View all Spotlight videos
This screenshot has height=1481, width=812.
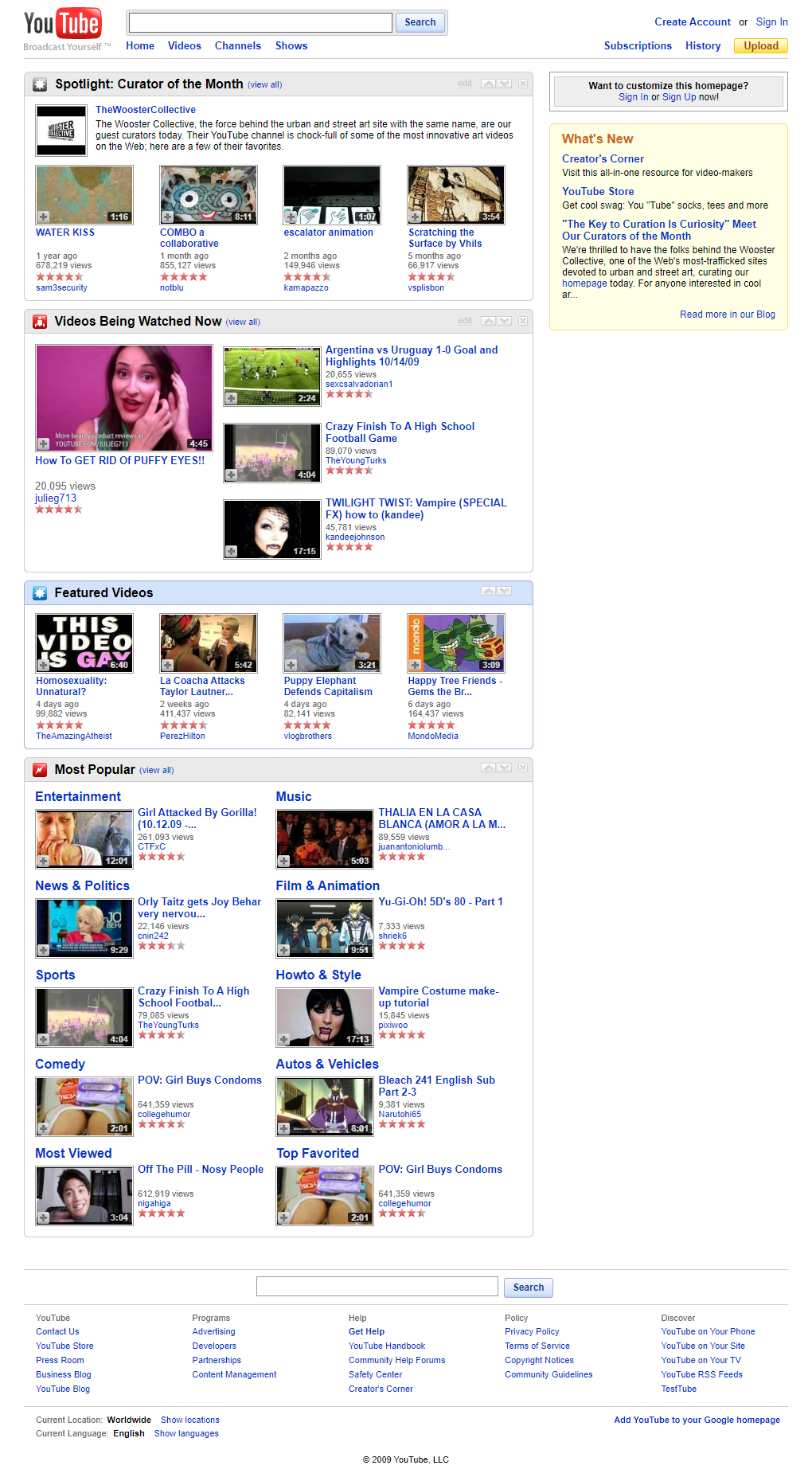coord(265,85)
